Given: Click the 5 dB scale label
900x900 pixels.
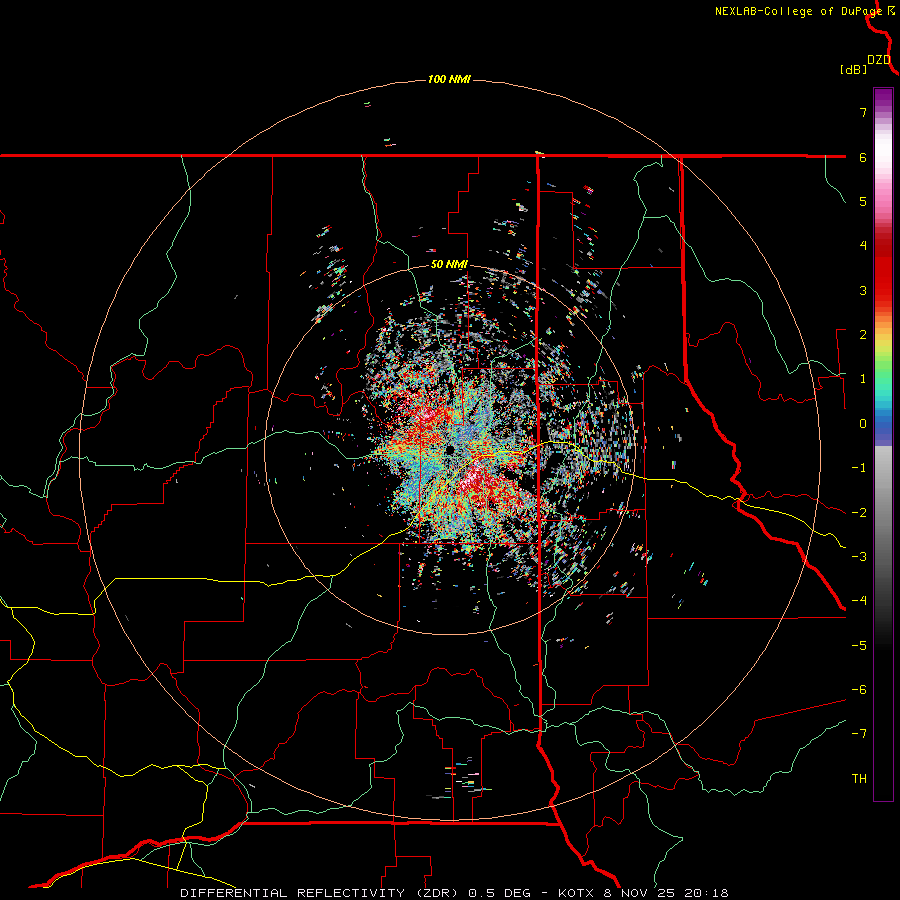Looking at the screenshot, I should pyautogui.click(x=863, y=201).
